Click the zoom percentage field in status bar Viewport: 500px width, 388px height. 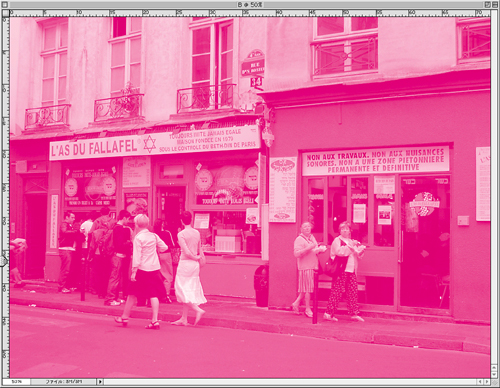(x=17, y=382)
